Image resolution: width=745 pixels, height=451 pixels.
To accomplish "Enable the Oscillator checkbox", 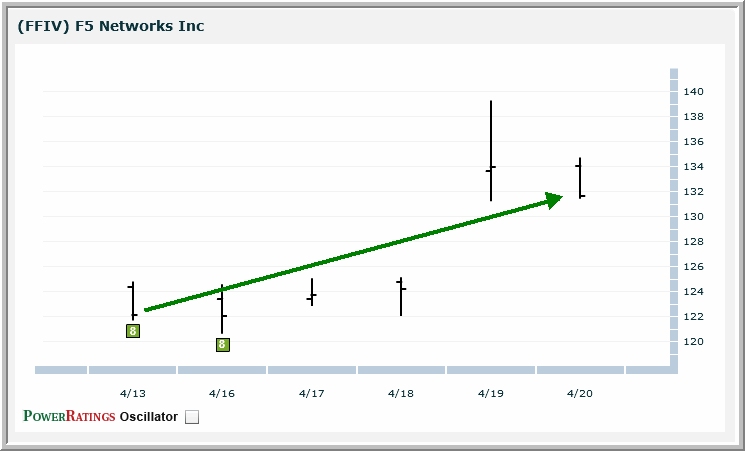I will coord(193,417).
